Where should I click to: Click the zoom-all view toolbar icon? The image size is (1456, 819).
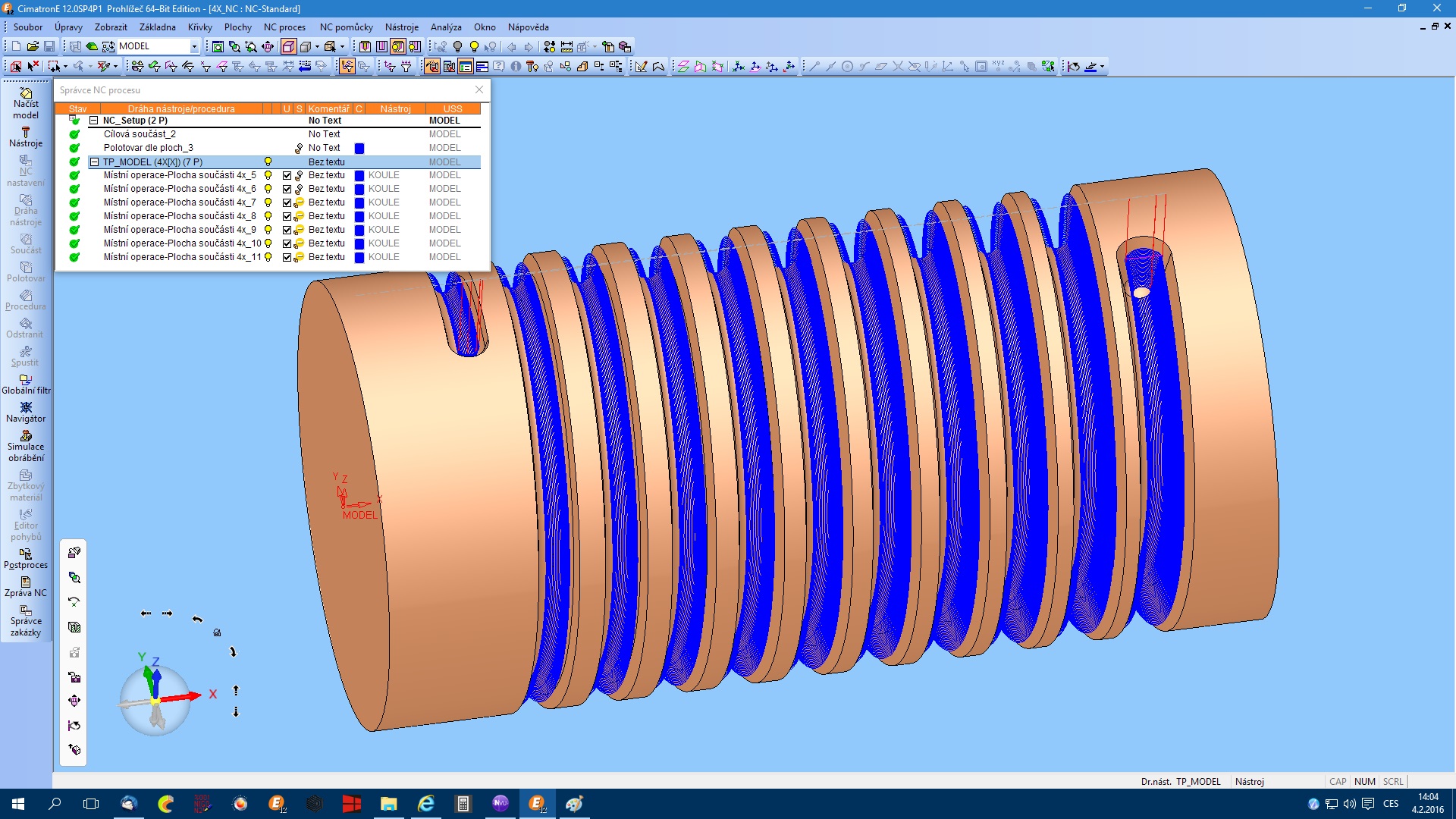coord(218,46)
